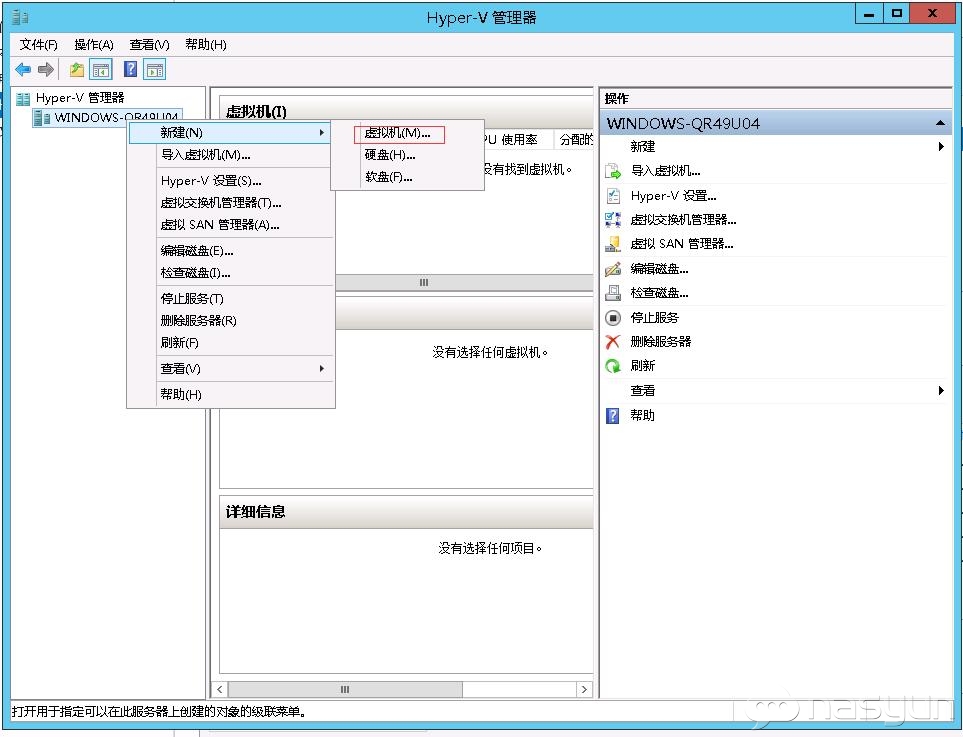Choose 检查磁盘(I)... in the context menu
Screen dimensions: 963x737
[x=231, y=273]
